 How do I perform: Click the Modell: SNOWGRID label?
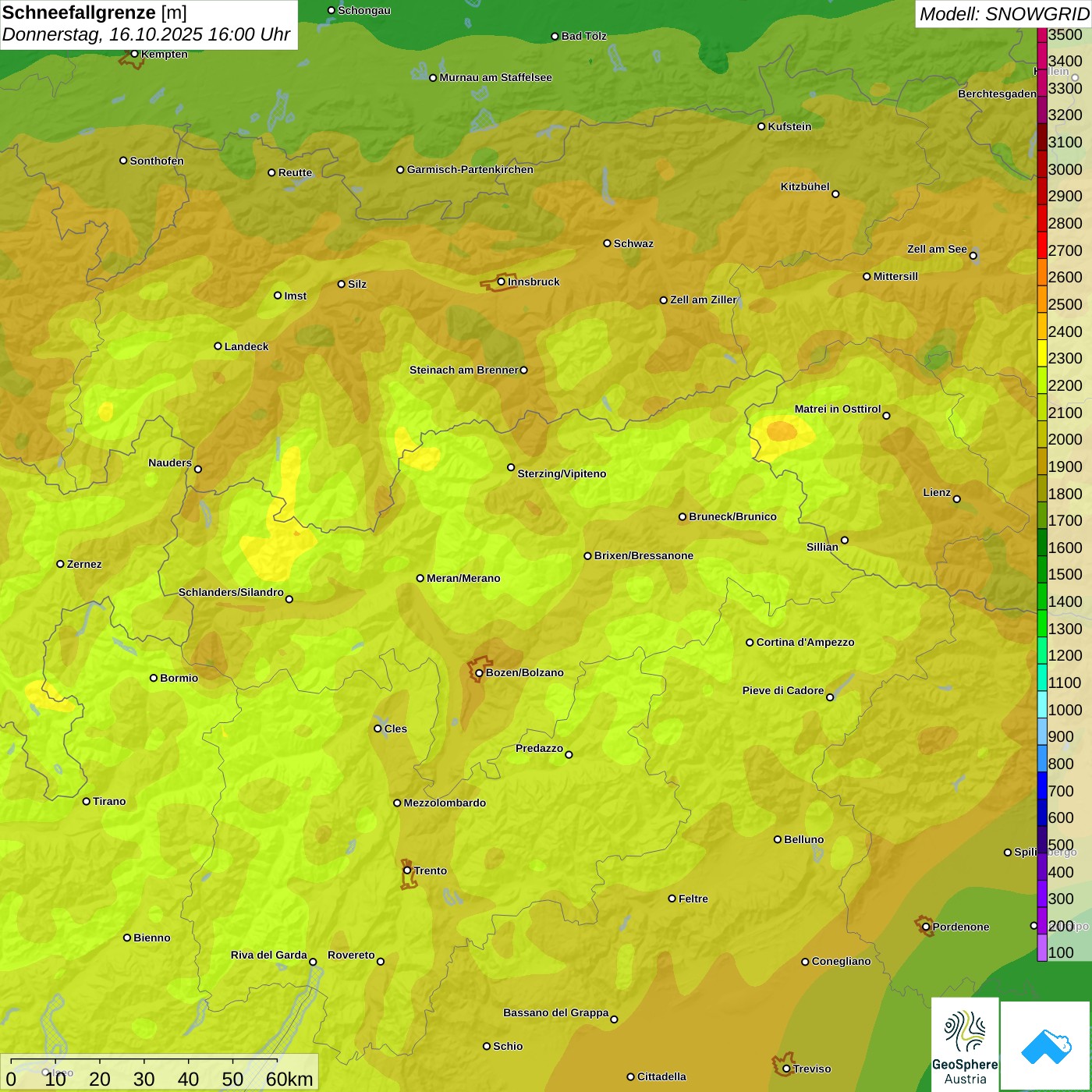[x=1004, y=14]
